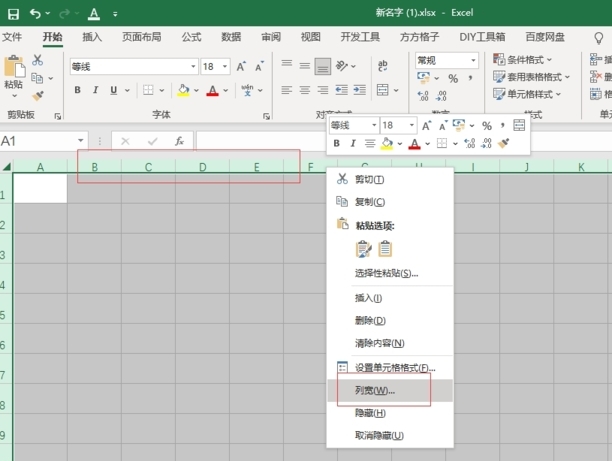Open 条件格式 conditional formatting menu
The image size is (612, 461).
click(x=522, y=60)
